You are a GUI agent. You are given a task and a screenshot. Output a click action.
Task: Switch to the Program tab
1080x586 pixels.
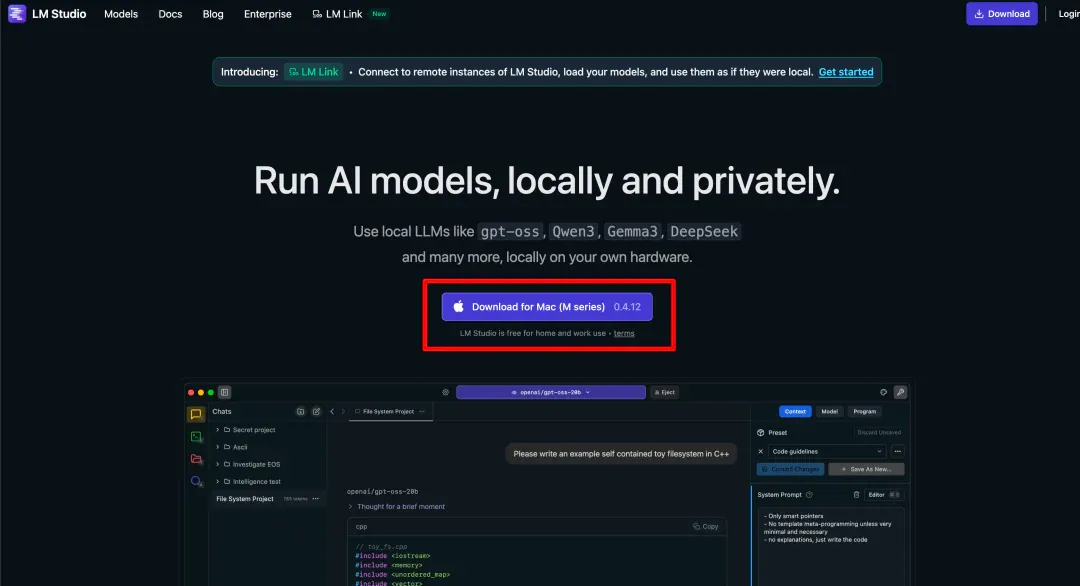tap(864, 412)
